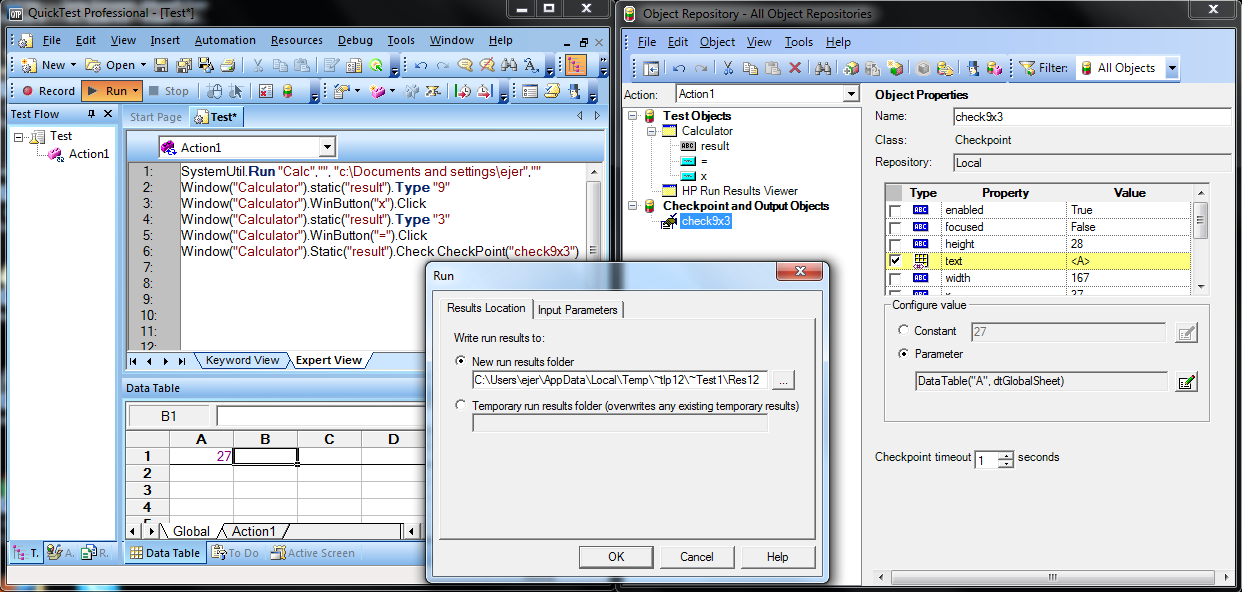Screen dimensions: 1242x592
Task: Pin the Test Flow pane
Action: pos(91,114)
